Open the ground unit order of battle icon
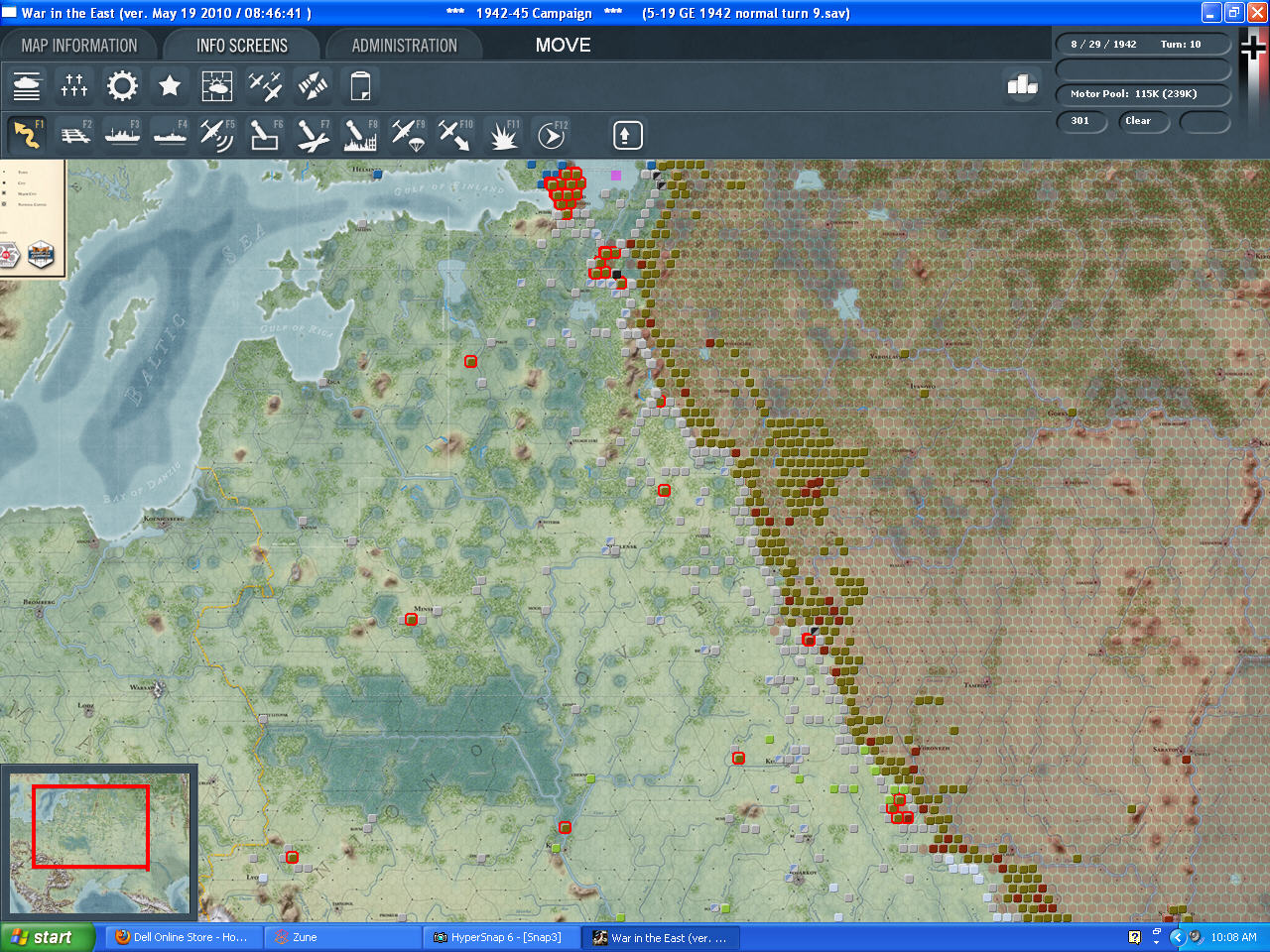The width and height of the screenshot is (1270, 952). [x=27, y=86]
